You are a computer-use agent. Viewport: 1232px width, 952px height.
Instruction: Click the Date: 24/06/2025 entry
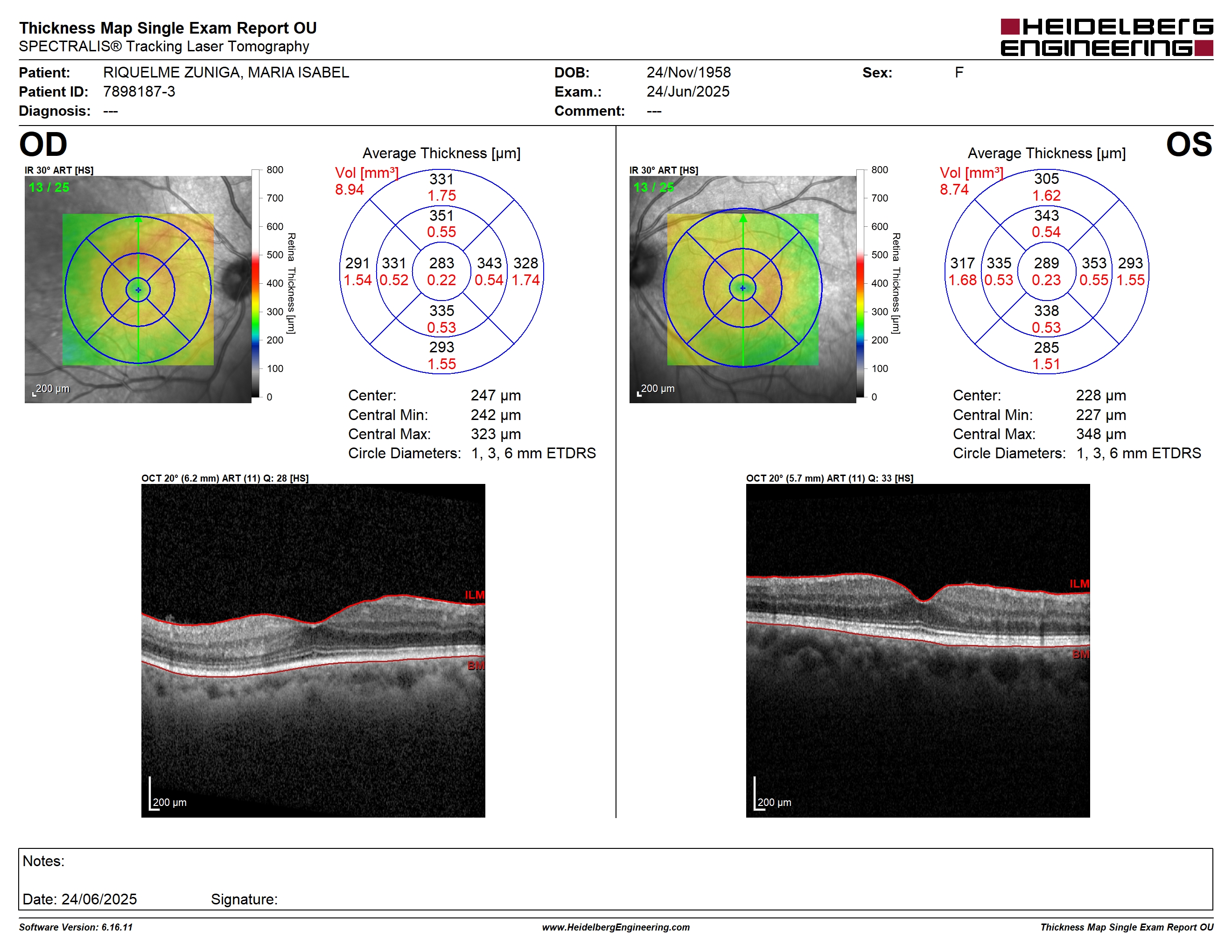pos(79,900)
